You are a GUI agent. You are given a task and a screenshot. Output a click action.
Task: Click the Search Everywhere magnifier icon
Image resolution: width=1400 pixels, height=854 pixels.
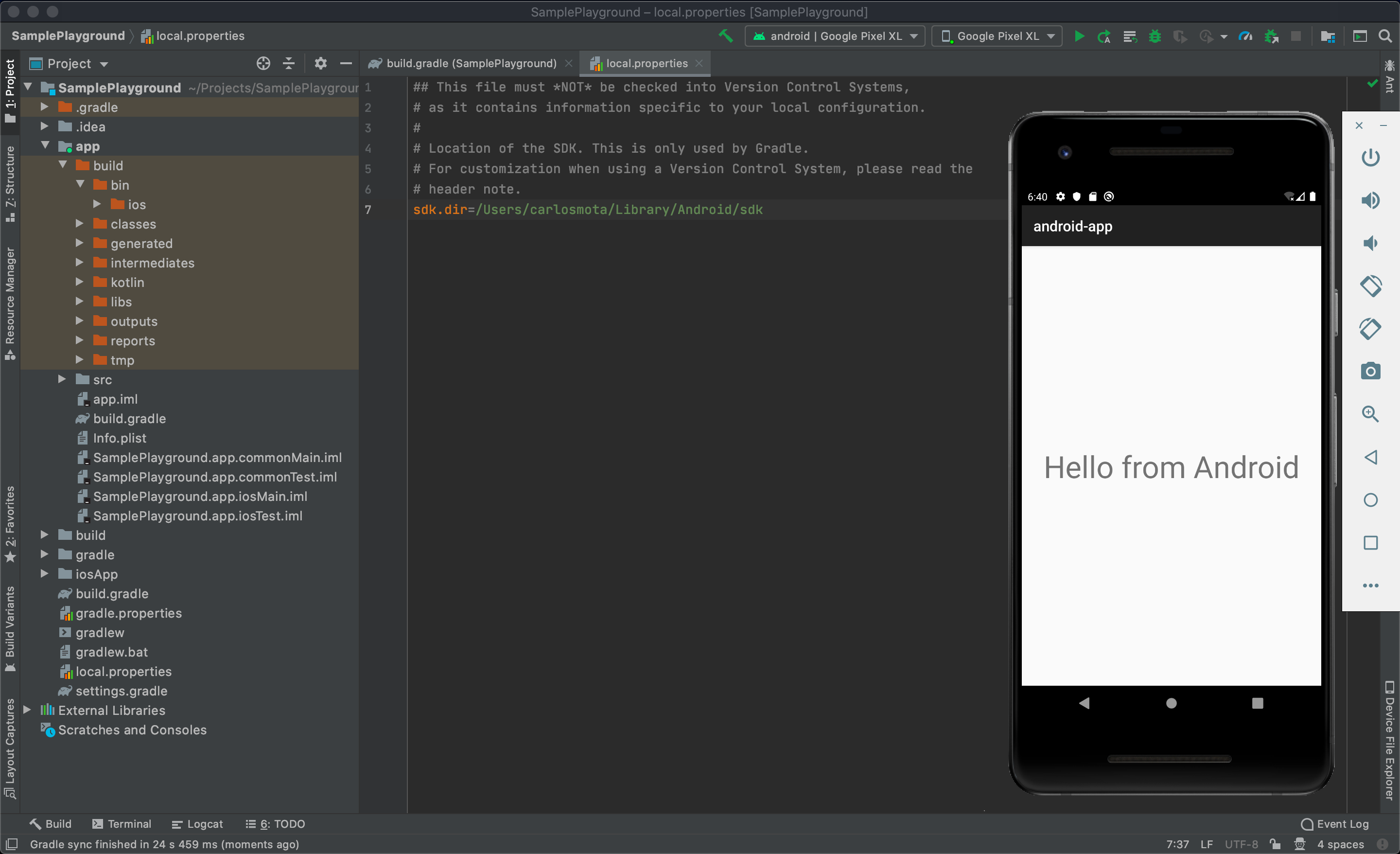1385,36
